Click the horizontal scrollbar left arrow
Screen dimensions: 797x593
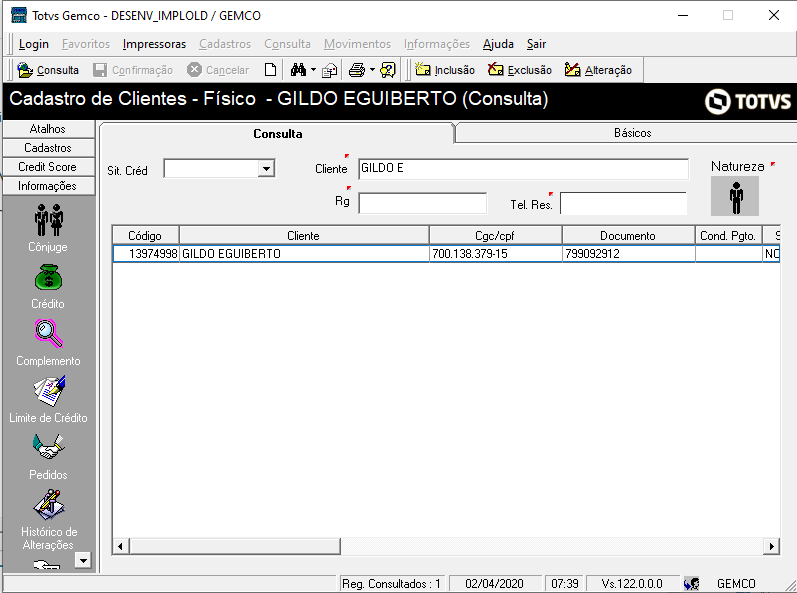click(x=120, y=546)
